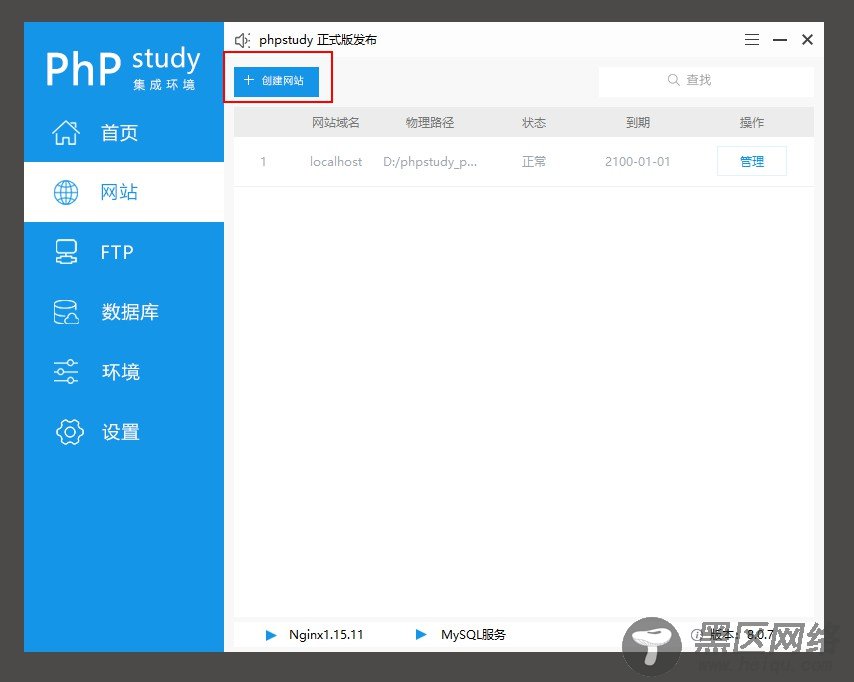Click the MySQL服务 status text
The width and height of the screenshot is (854, 682).
pyautogui.click(x=473, y=635)
